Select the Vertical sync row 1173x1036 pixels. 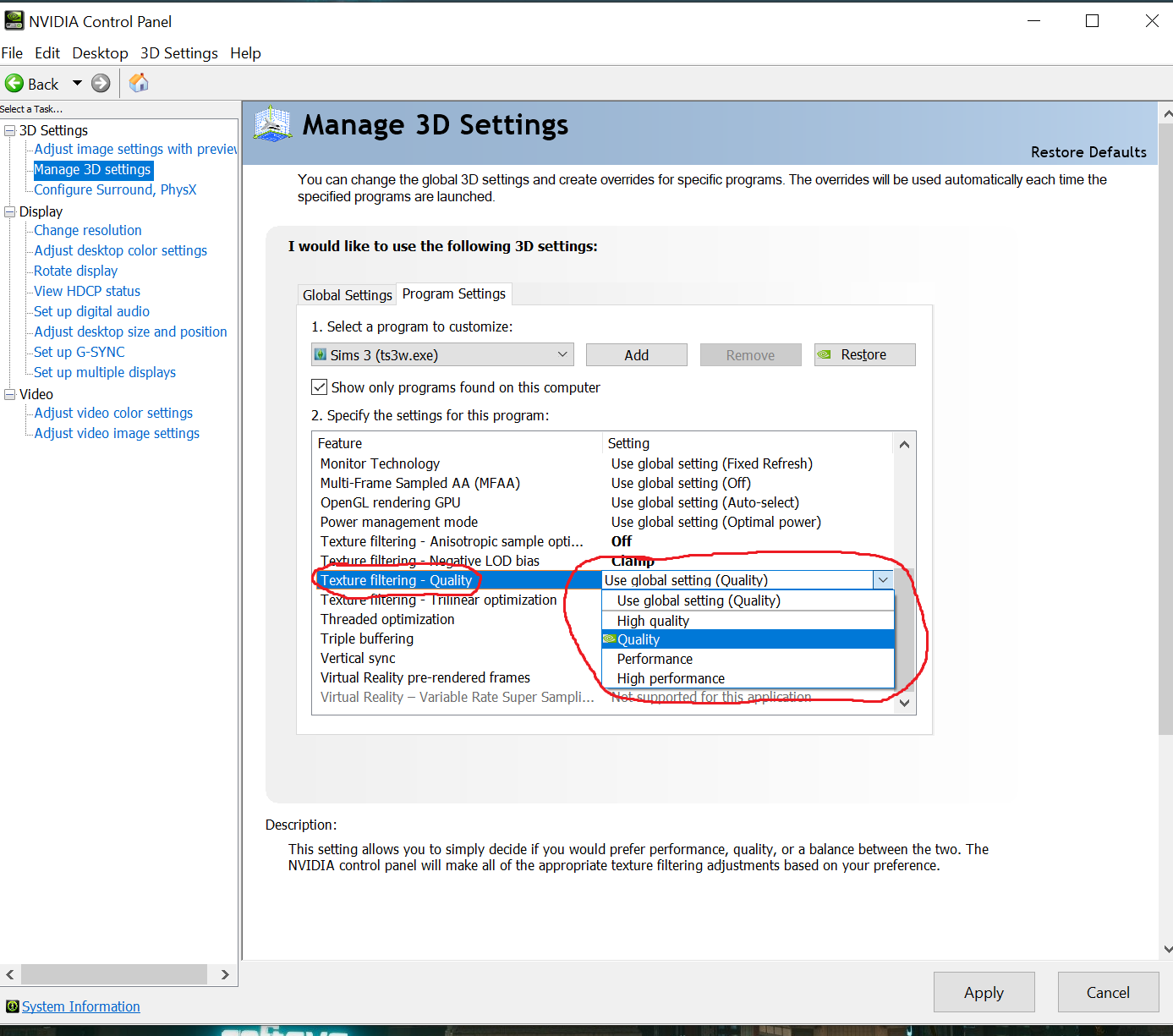click(x=458, y=658)
